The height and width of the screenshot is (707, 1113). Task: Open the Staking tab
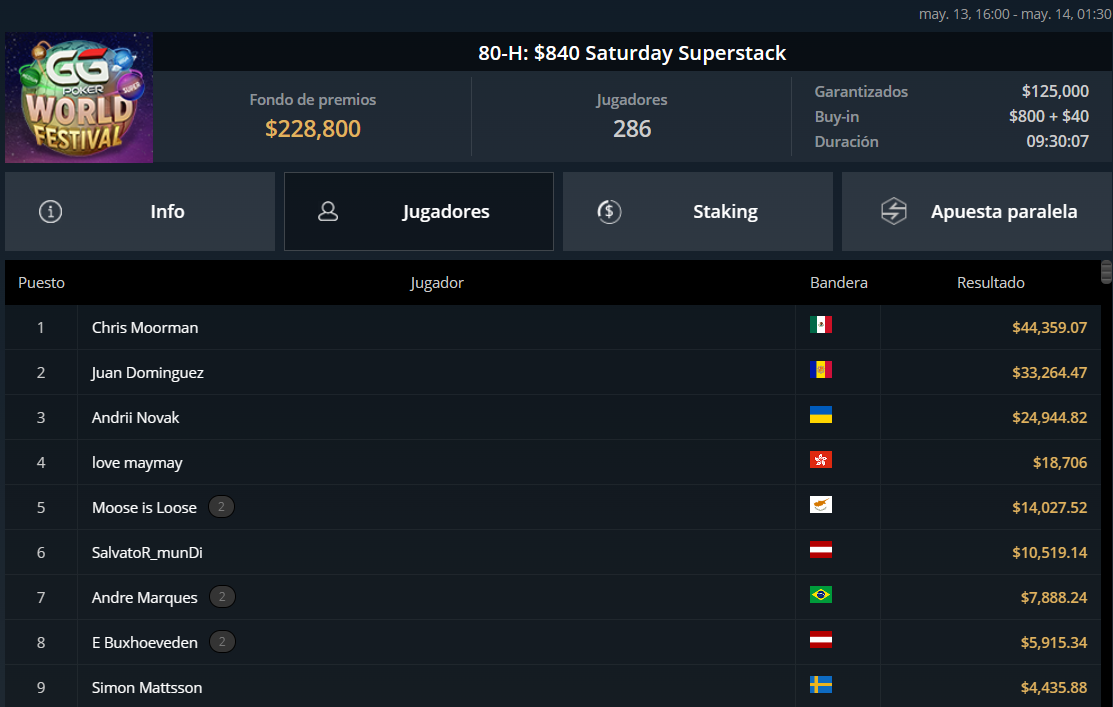pyautogui.click(x=698, y=212)
